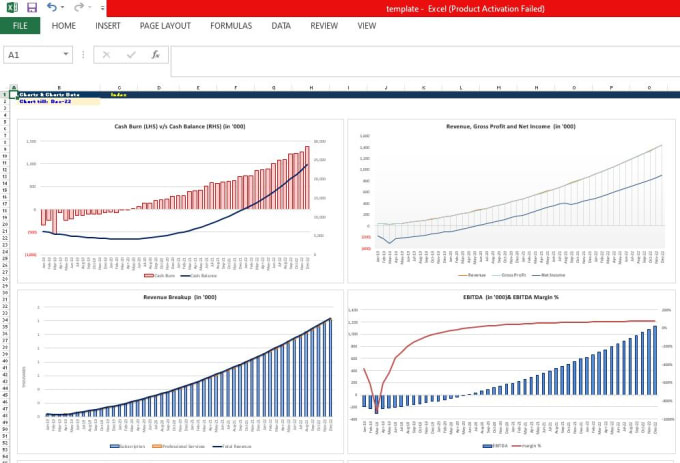Screen dimensions: 680x463
Task: Click the Margin % legend entry
Action: pos(526,446)
